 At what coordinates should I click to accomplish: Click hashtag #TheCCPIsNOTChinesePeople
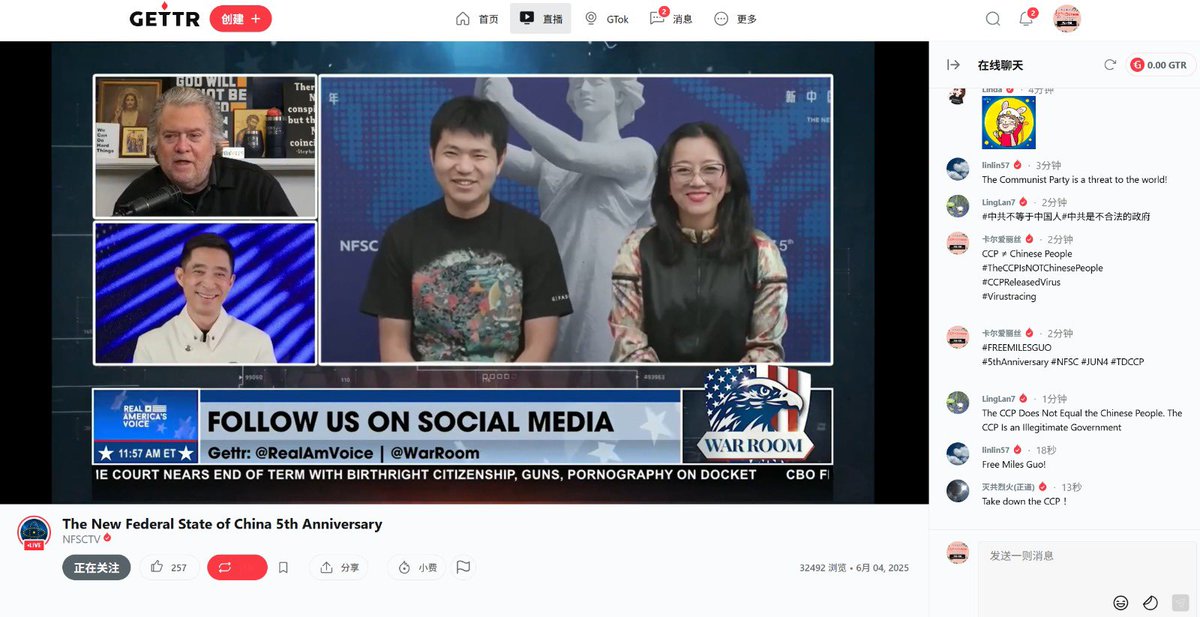click(1042, 268)
